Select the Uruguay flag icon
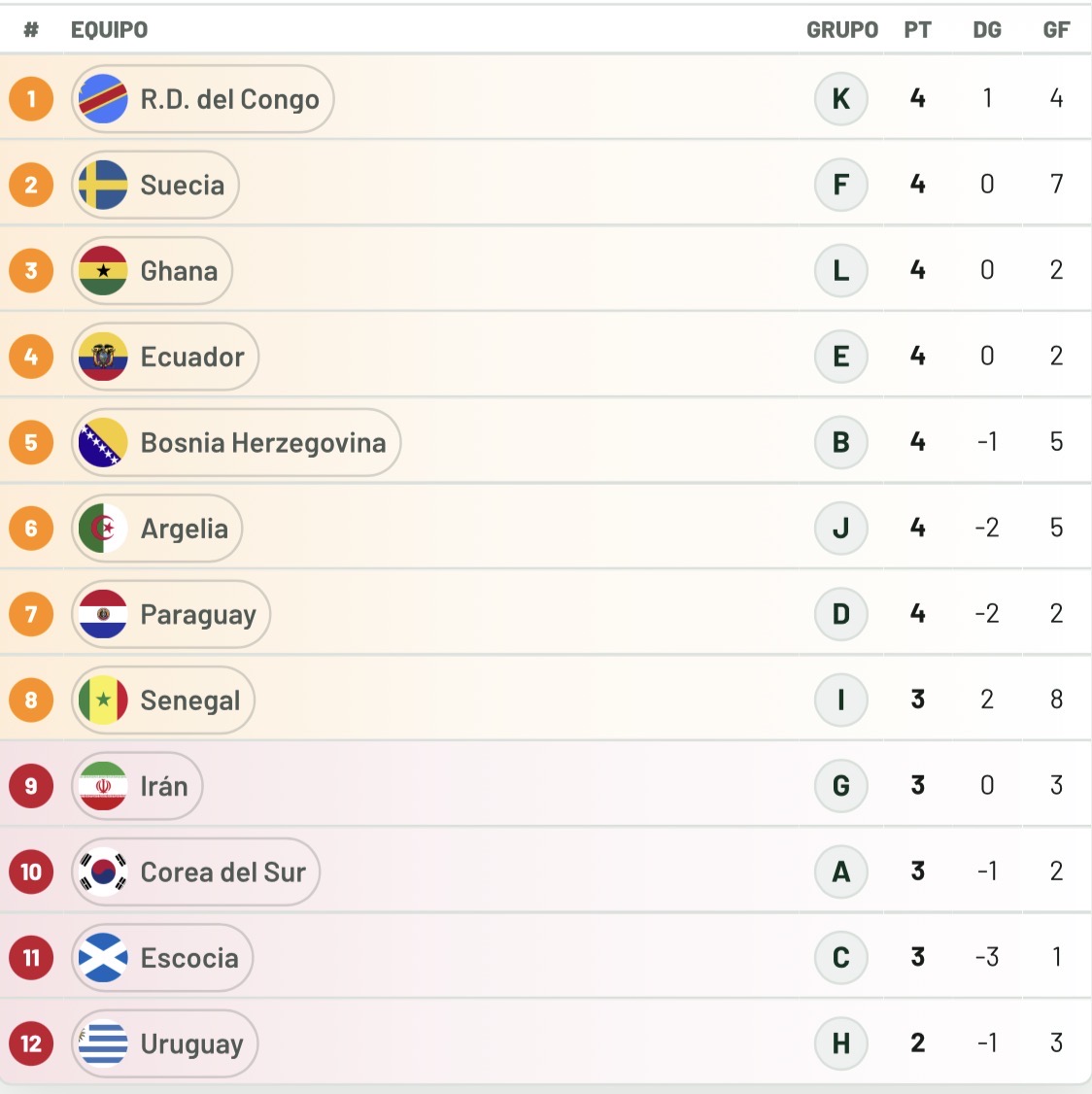This screenshot has height=1094, width=1092. [103, 1043]
